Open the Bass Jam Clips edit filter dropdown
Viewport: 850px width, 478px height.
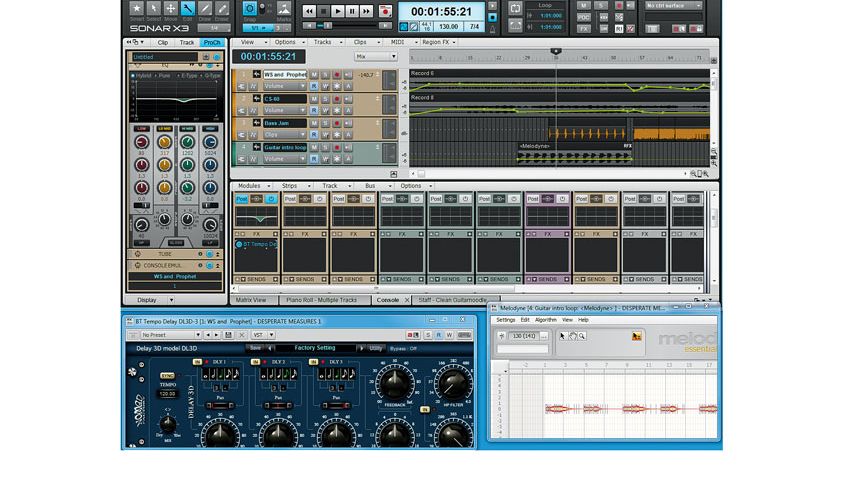[285, 135]
